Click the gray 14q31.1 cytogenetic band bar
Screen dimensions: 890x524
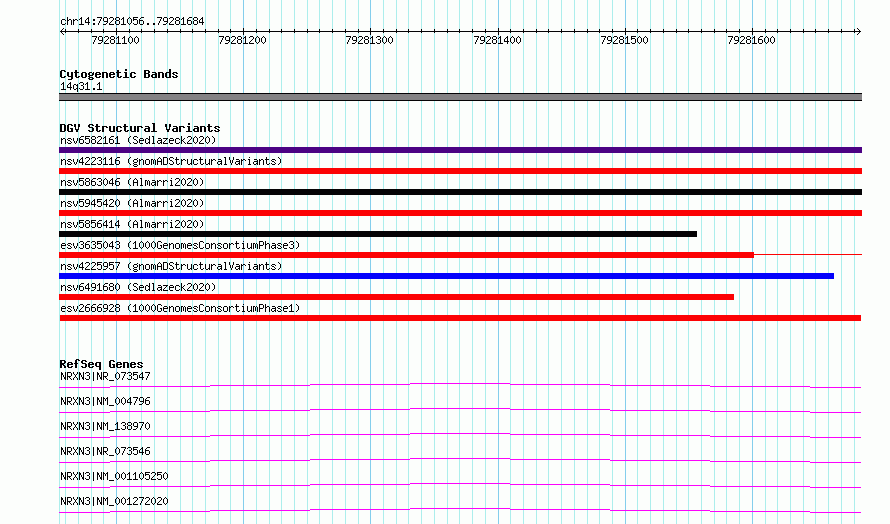[460, 97]
